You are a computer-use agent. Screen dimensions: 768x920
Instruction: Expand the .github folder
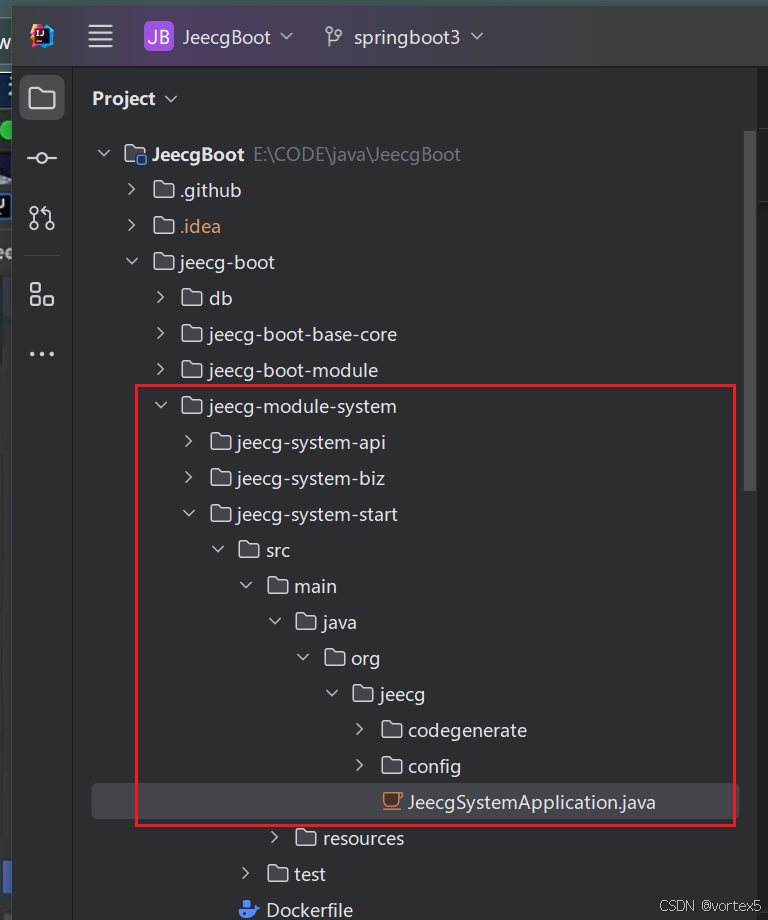(131, 190)
